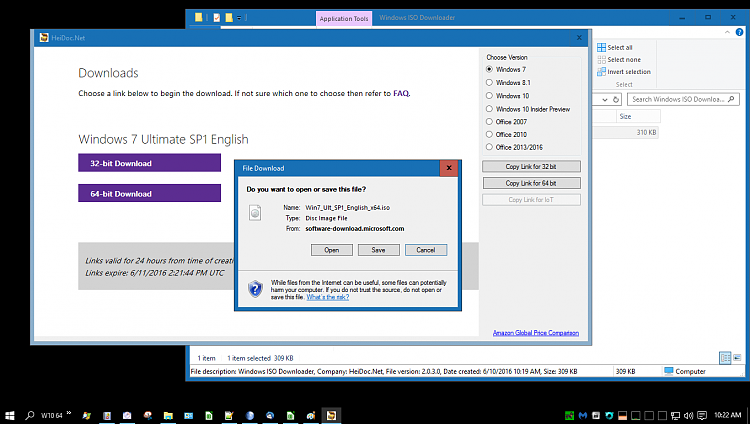The height and width of the screenshot is (424, 750).
Task: Select the Windows 7 radio button
Action: pos(489,69)
